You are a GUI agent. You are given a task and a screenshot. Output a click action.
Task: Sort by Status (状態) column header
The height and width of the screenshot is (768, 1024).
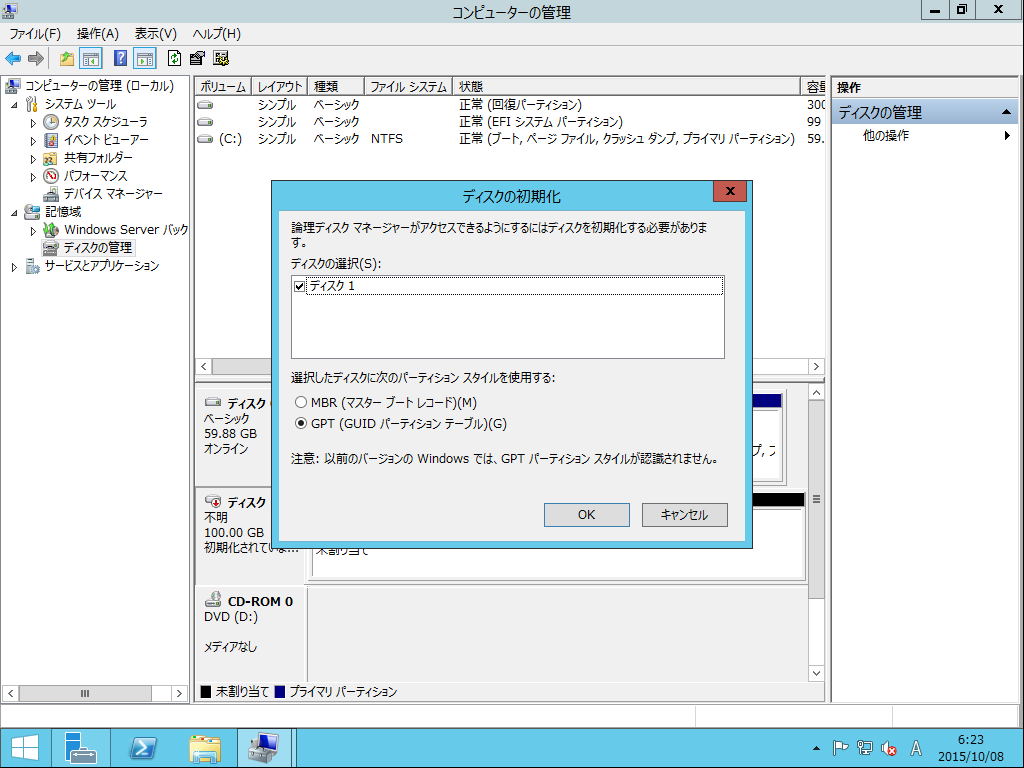pos(626,86)
